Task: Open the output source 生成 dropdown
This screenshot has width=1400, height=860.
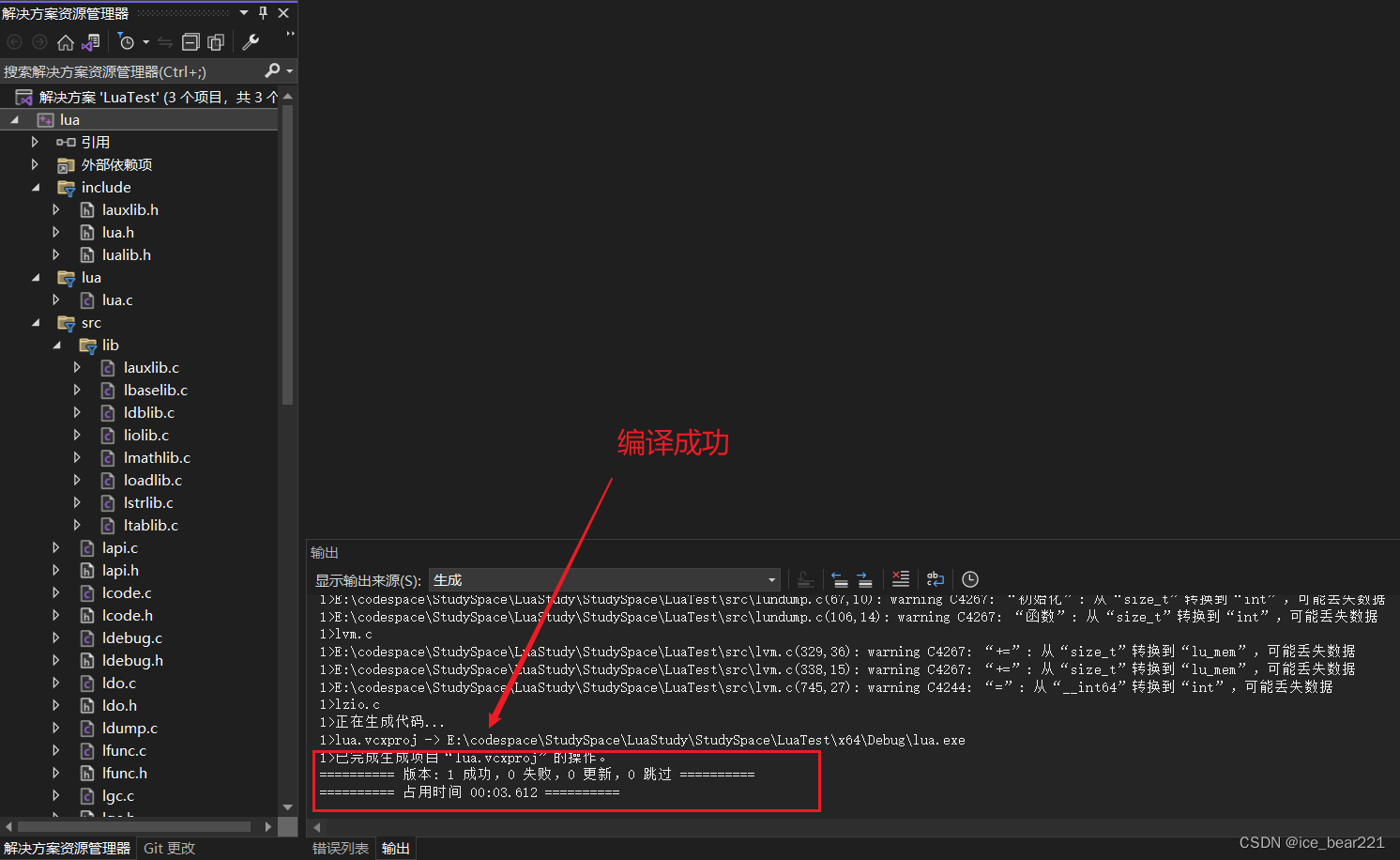Action: click(x=604, y=580)
